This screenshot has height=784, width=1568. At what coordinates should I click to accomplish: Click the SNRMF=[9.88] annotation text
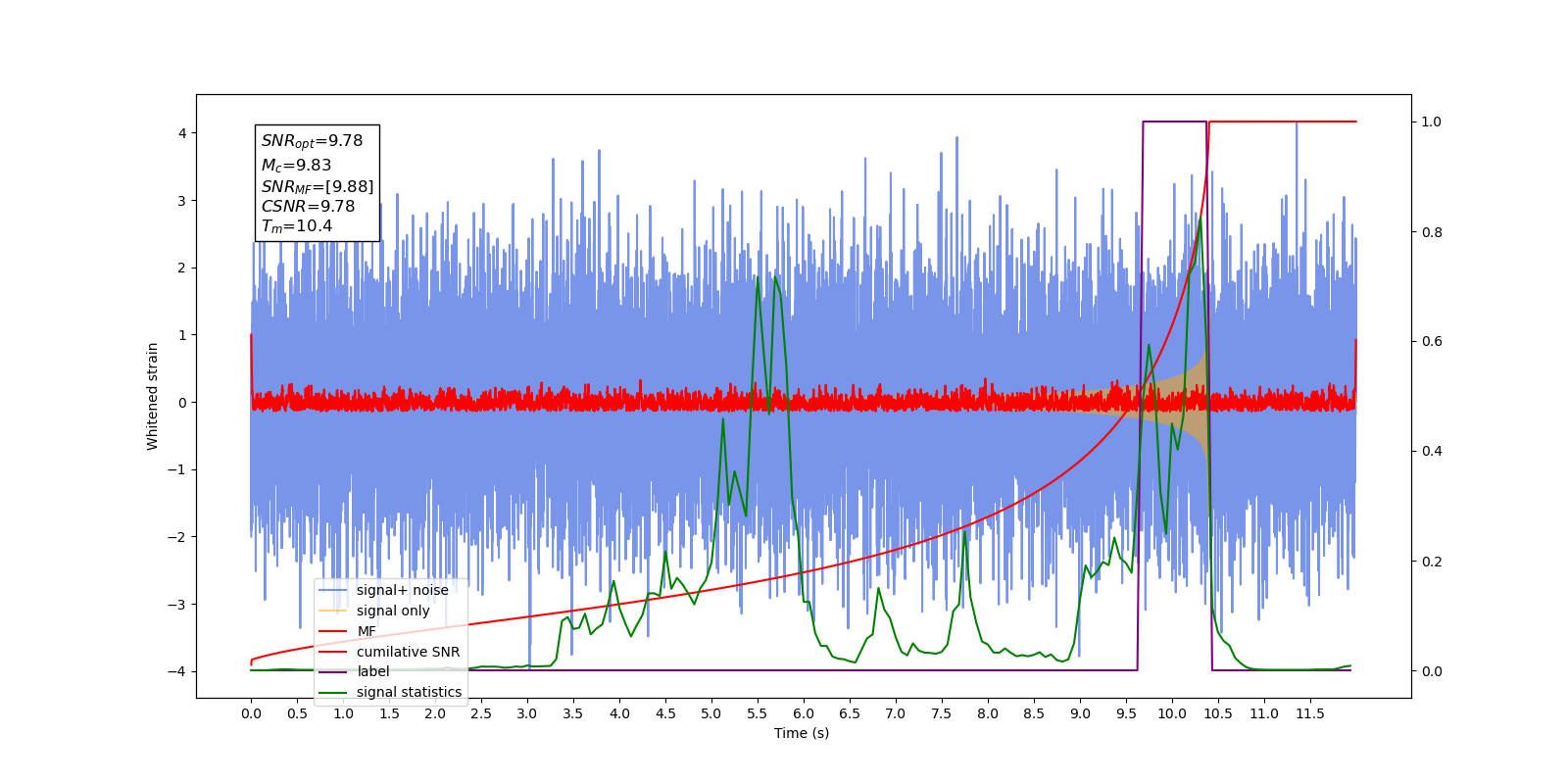318,186
